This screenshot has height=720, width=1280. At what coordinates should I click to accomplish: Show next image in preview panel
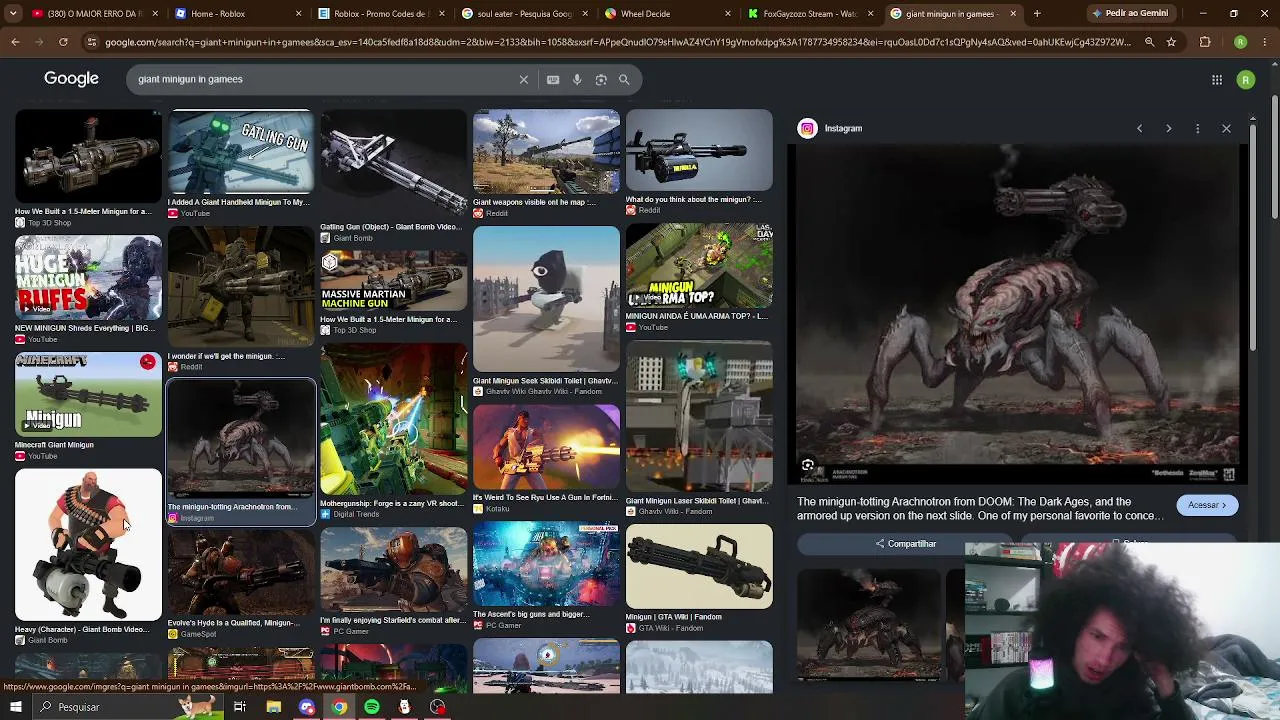pos(1168,128)
